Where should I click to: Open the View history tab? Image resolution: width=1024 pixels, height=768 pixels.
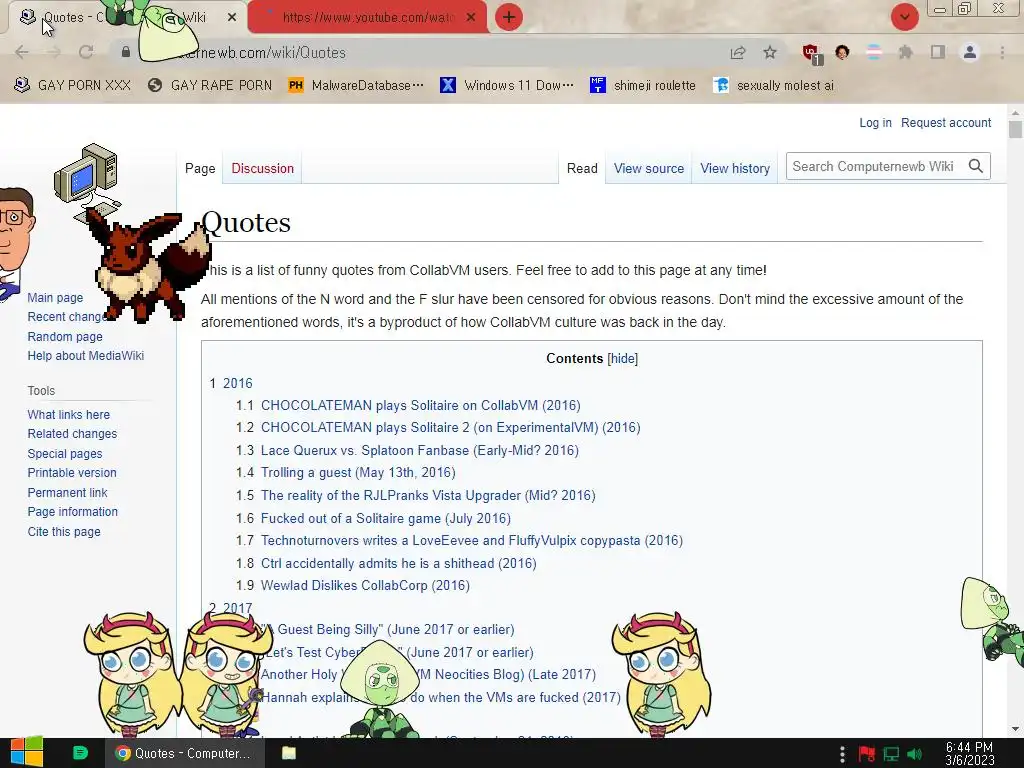pyautogui.click(x=735, y=168)
